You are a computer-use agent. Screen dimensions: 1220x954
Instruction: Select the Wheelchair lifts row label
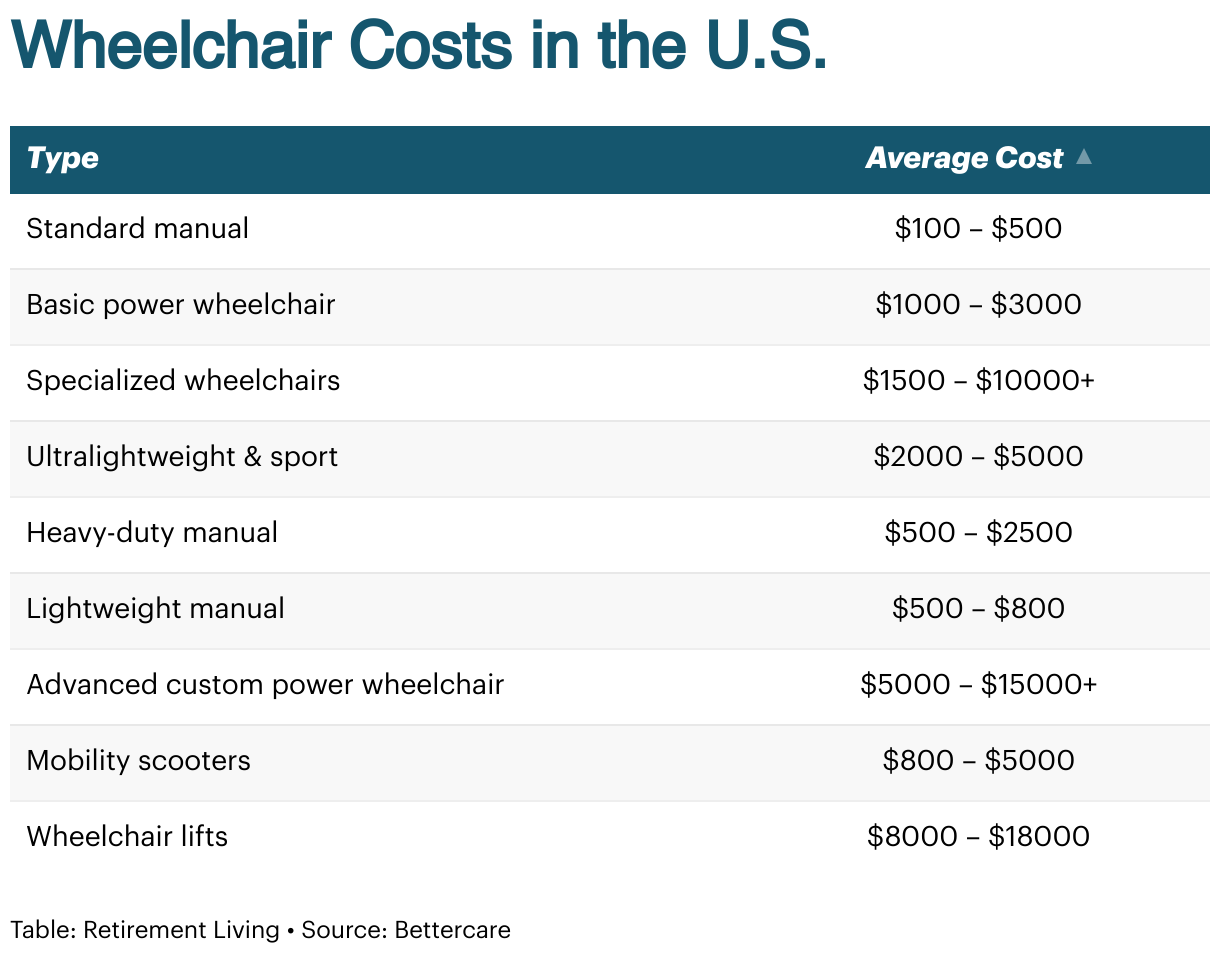pyautogui.click(x=127, y=837)
